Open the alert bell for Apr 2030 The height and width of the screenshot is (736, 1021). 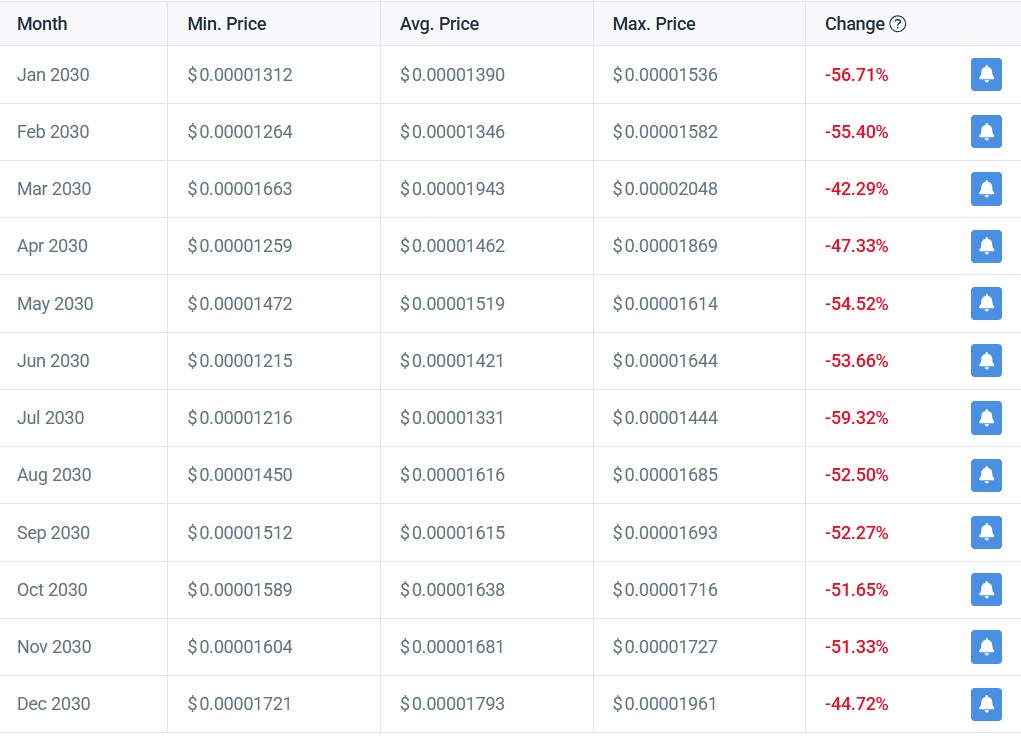click(x=986, y=246)
